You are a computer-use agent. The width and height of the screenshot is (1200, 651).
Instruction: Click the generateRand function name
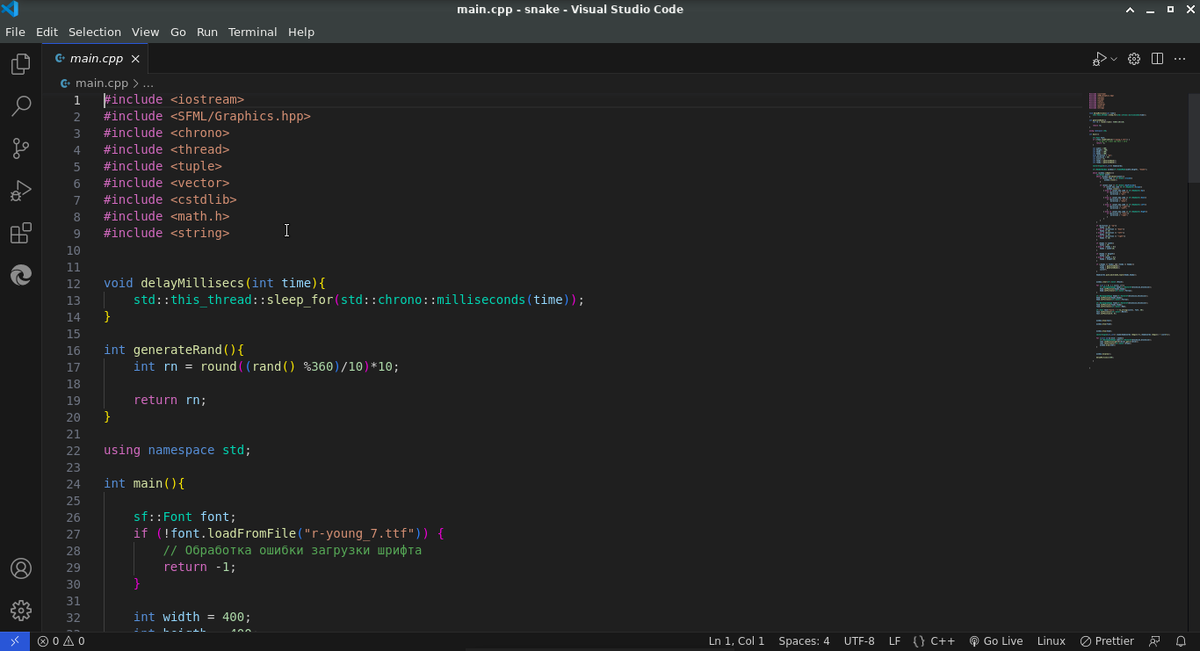click(177, 350)
